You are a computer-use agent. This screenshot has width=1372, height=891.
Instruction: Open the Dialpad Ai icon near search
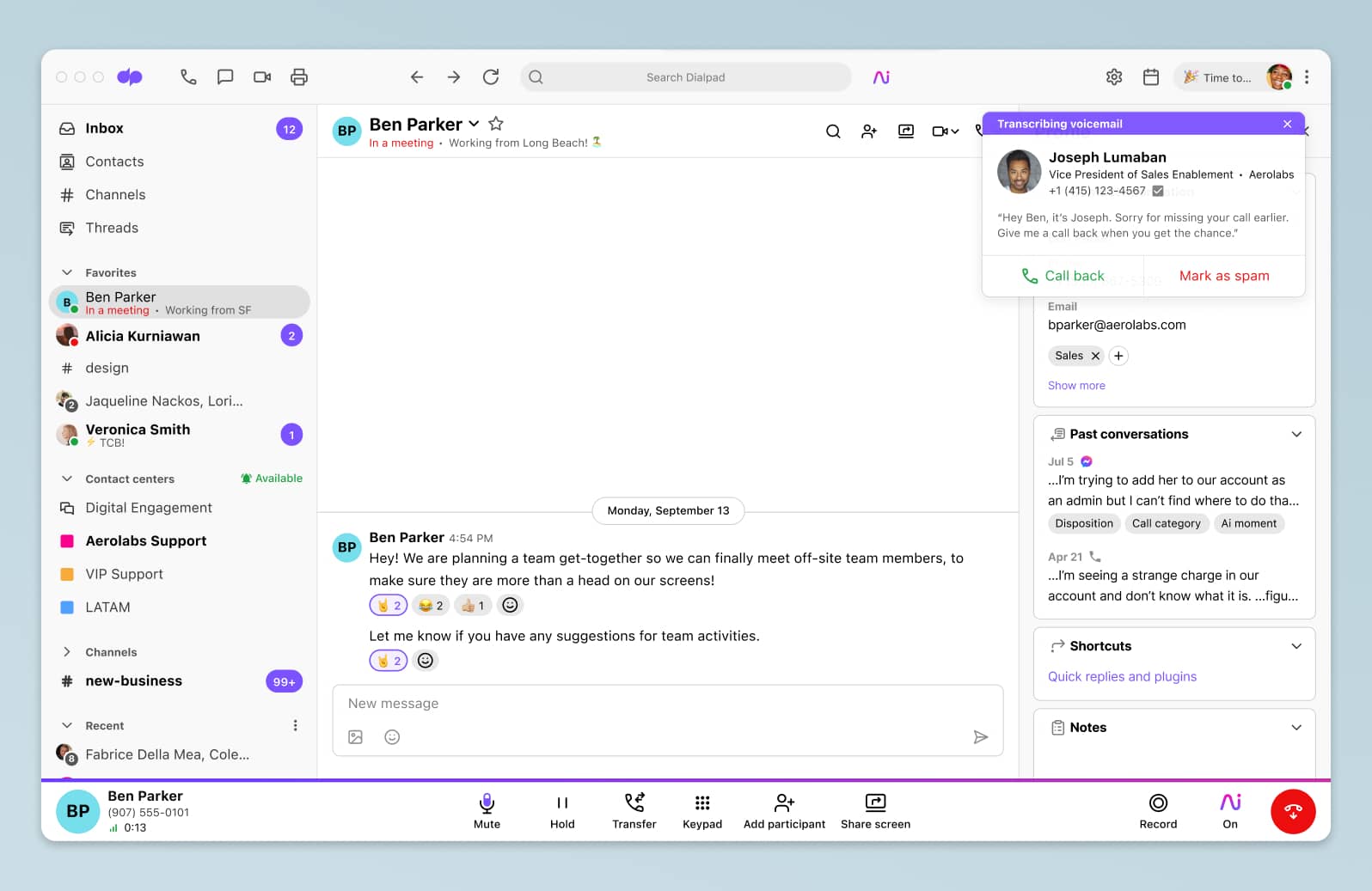pos(881,77)
